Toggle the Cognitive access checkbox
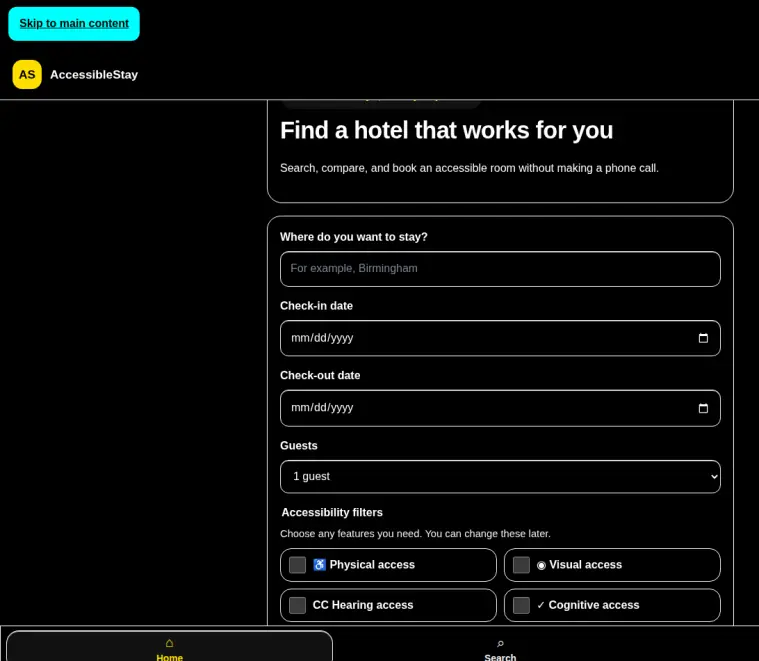Screen dimensions: 759x661 coord(521,605)
